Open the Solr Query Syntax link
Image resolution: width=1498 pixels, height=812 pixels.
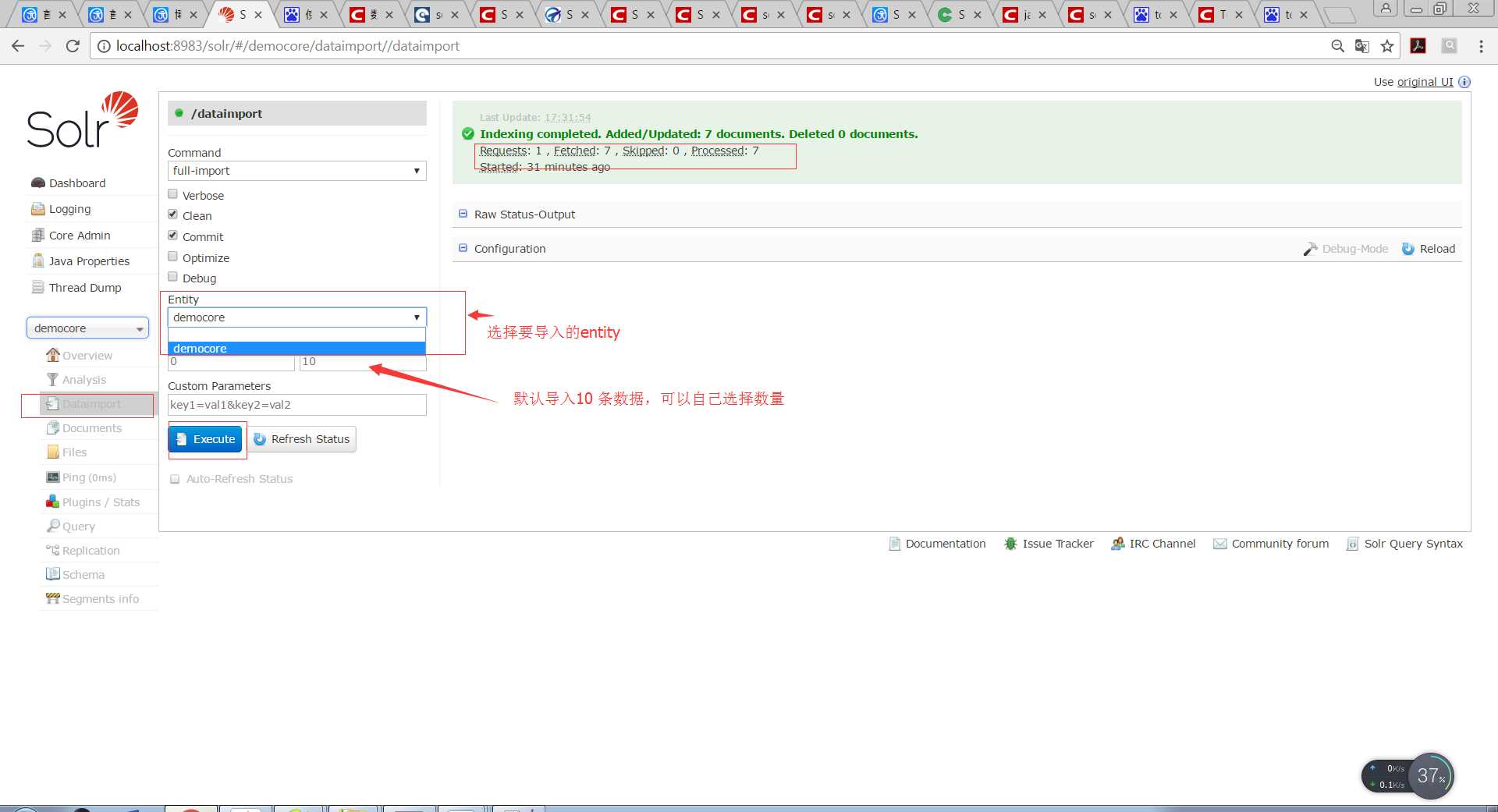[1404, 544]
